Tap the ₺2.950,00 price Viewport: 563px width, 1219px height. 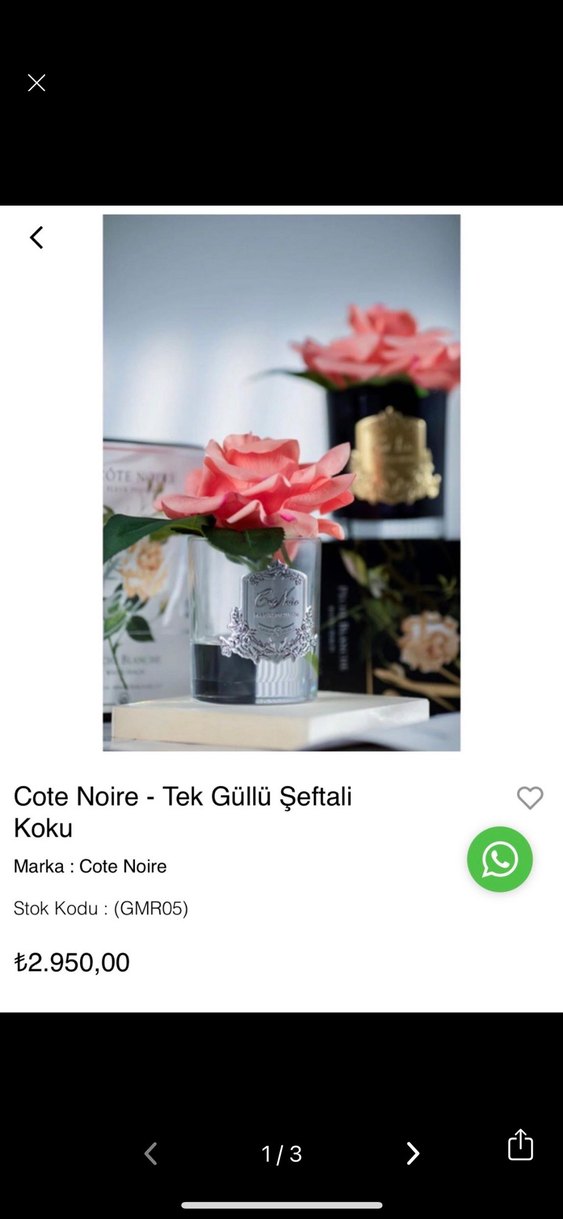72,962
